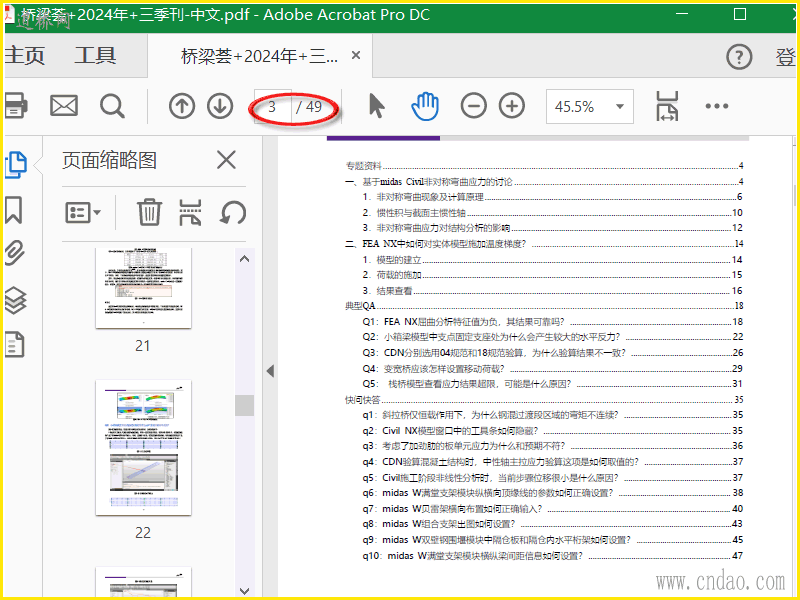Open thumbnails options dropdown menu

[83, 212]
